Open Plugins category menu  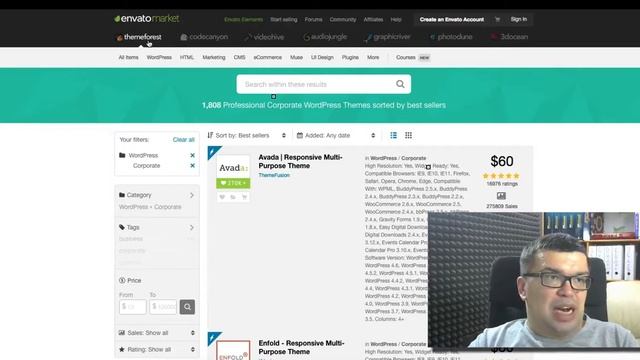coord(350,58)
